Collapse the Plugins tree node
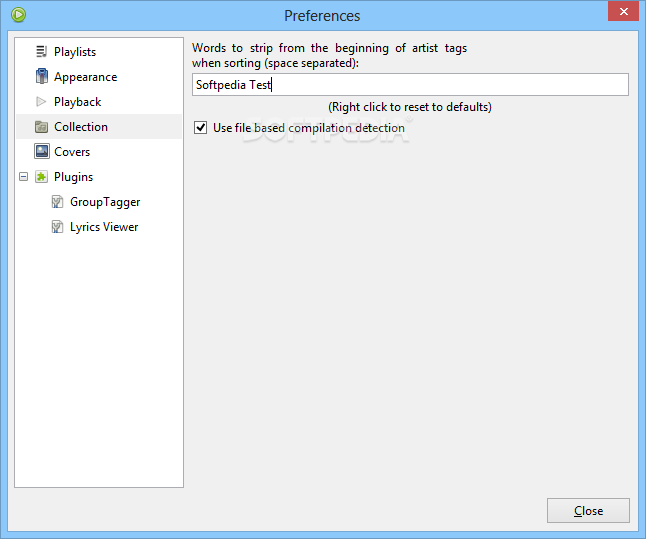This screenshot has height=539, width=646. click(23, 177)
